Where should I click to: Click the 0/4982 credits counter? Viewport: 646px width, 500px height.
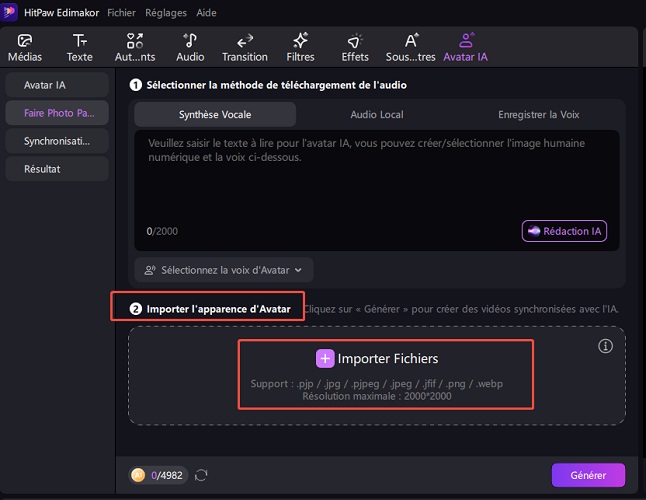click(x=166, y=475)
